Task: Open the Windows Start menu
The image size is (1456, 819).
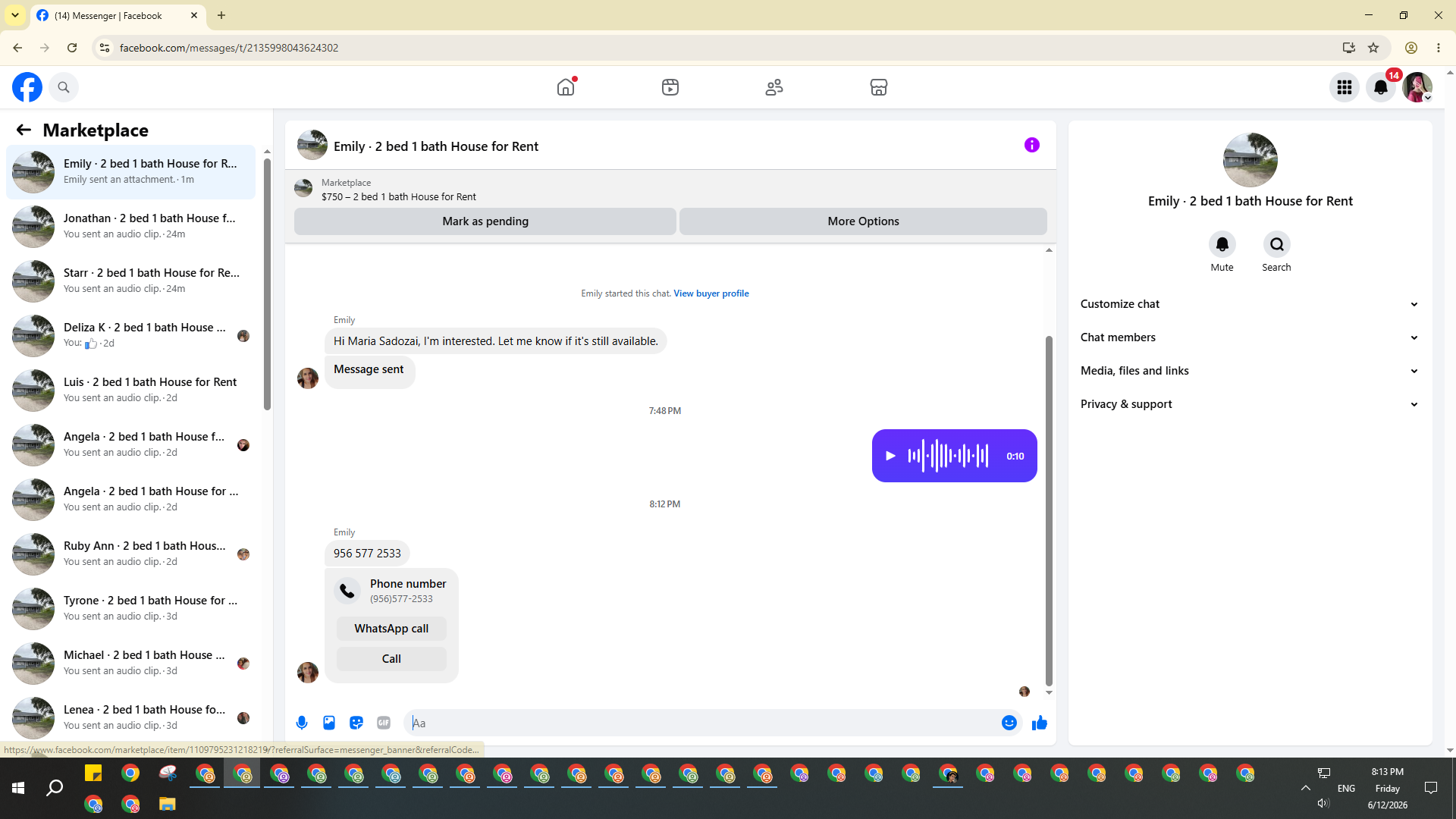Action: 18,788
